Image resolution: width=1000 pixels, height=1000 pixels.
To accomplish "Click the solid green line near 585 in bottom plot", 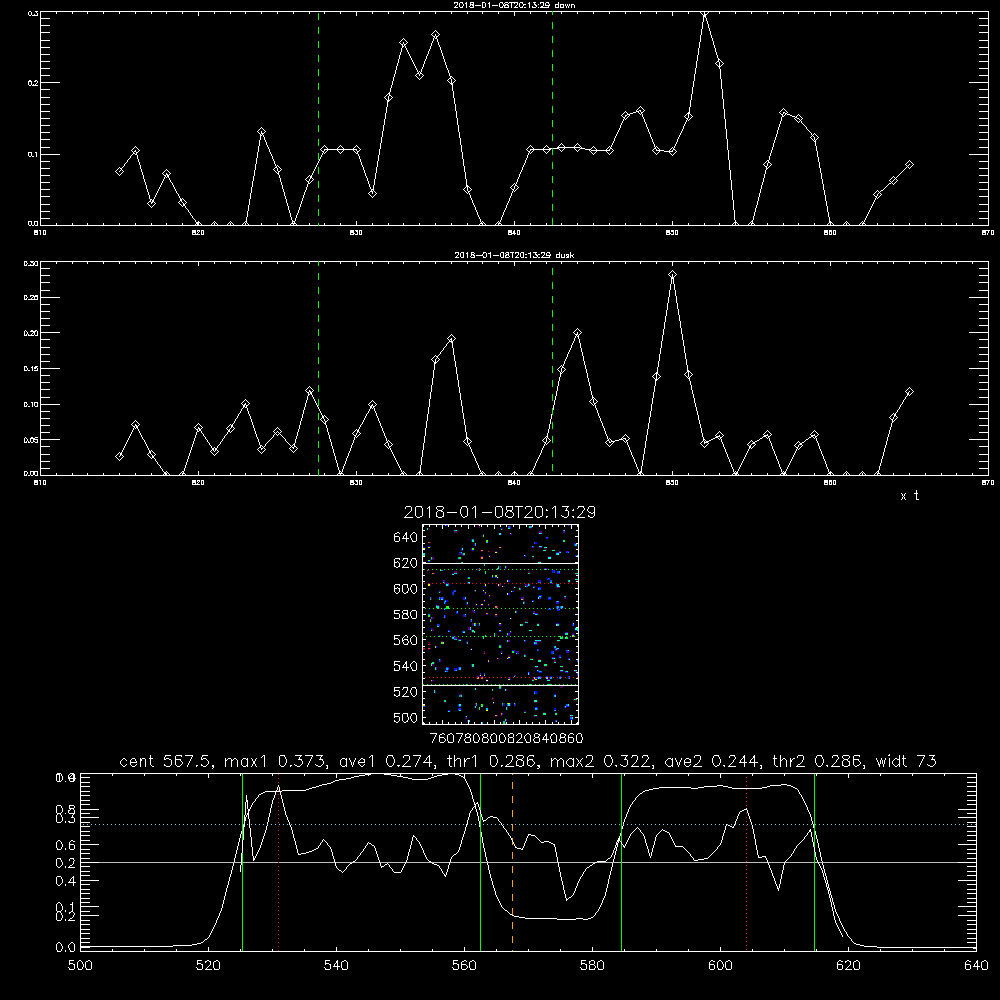I will [621, 861].
